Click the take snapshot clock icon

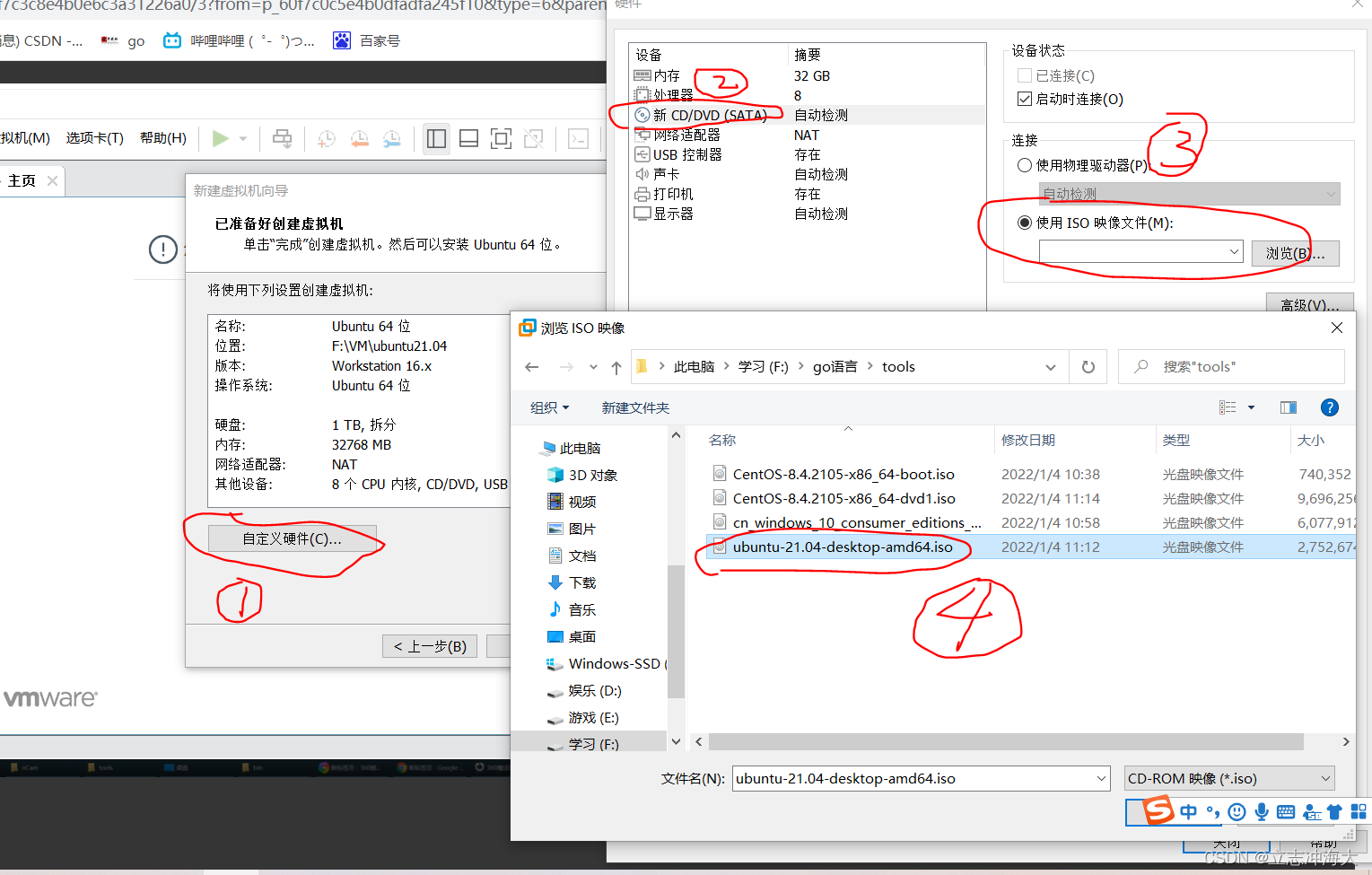coord(327,138)
